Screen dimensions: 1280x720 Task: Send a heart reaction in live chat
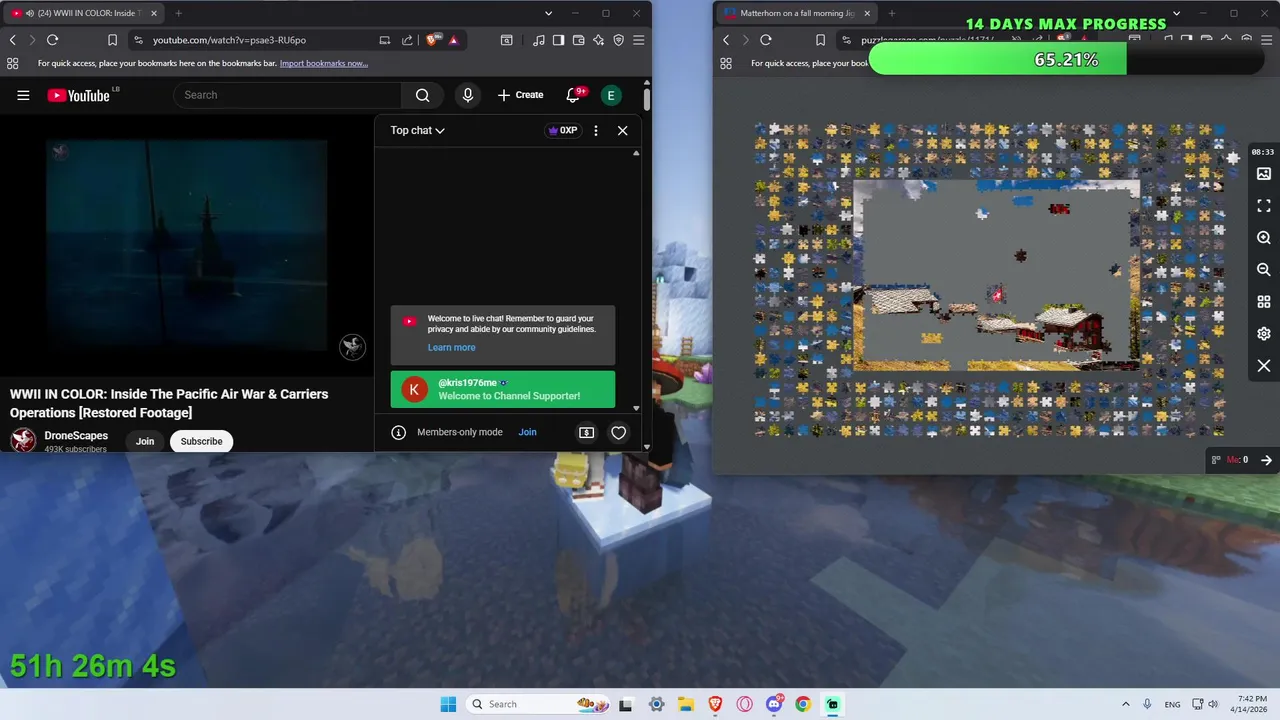click(x=618, y=432)
